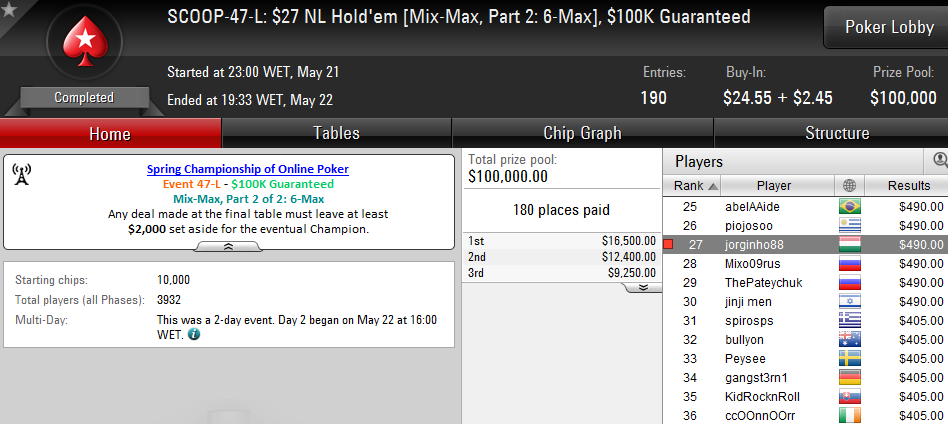Click the Germany flag beside gangst3rn1
948x424 pixels.
(x=849, y=378)
